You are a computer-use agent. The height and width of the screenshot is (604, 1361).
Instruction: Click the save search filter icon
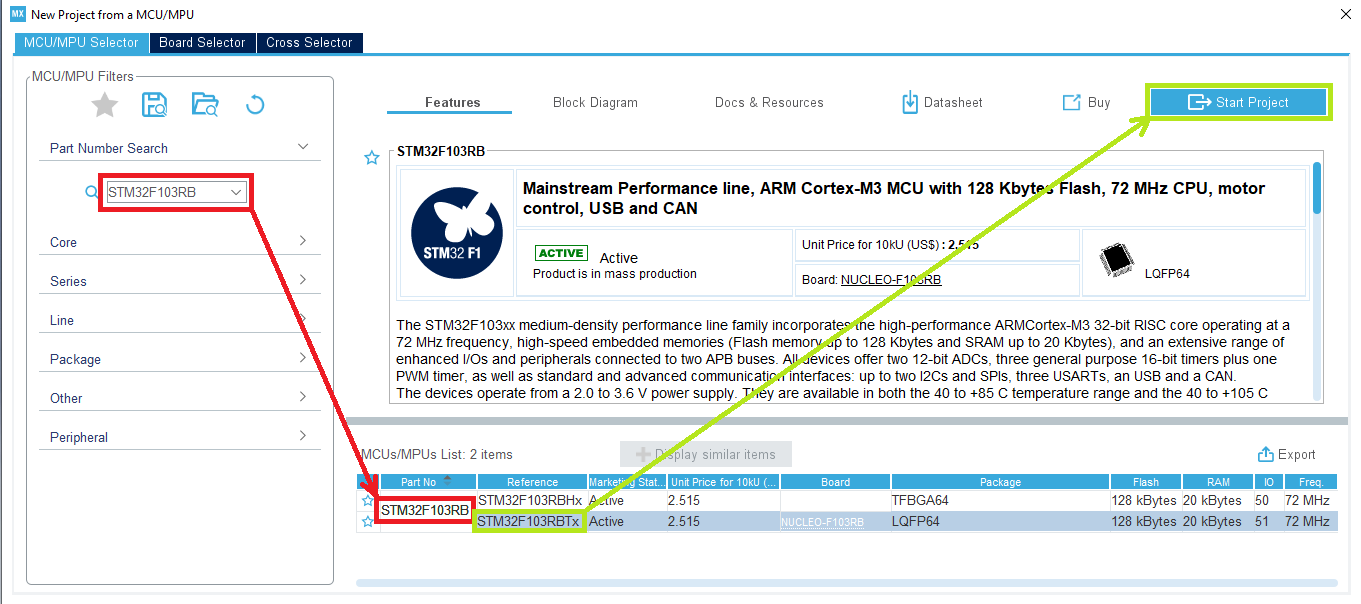[154, 104]
